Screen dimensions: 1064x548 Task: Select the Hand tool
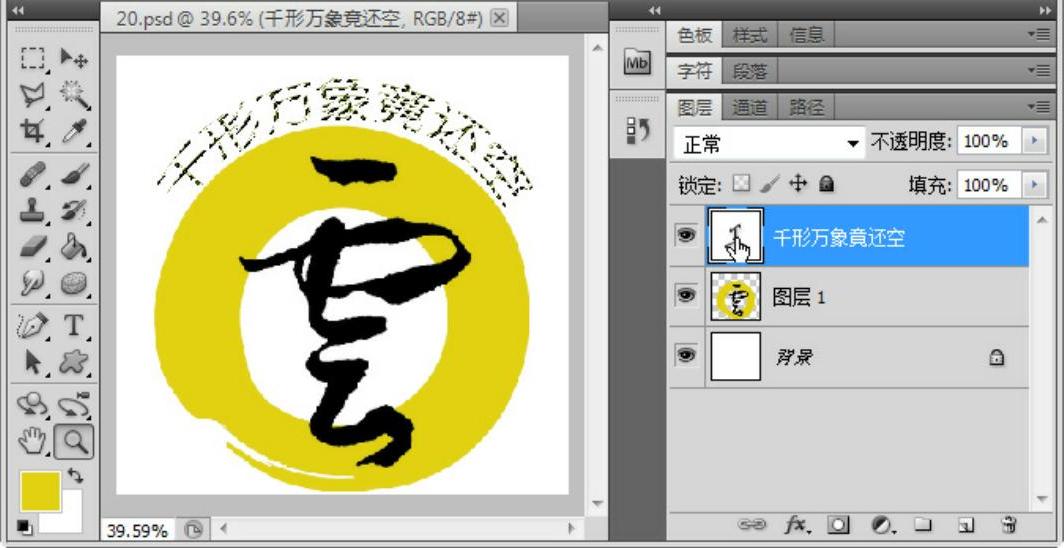pos(34,439)
